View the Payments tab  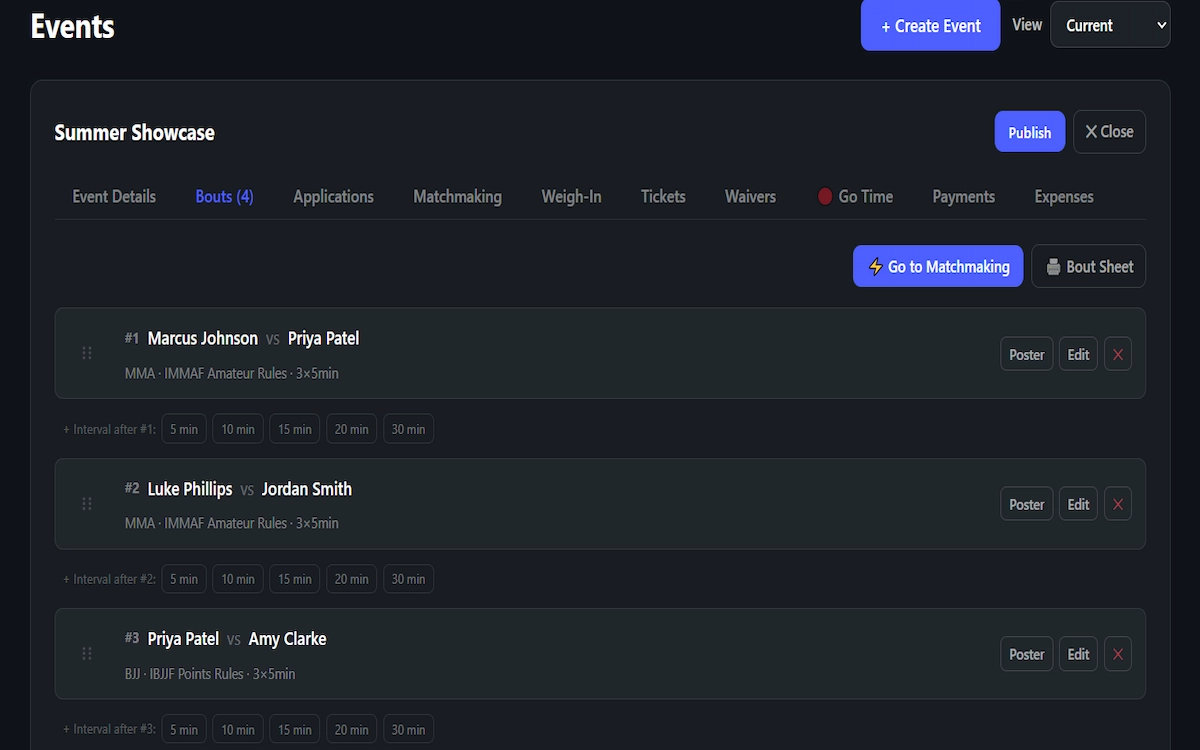(x=963, y=196)
